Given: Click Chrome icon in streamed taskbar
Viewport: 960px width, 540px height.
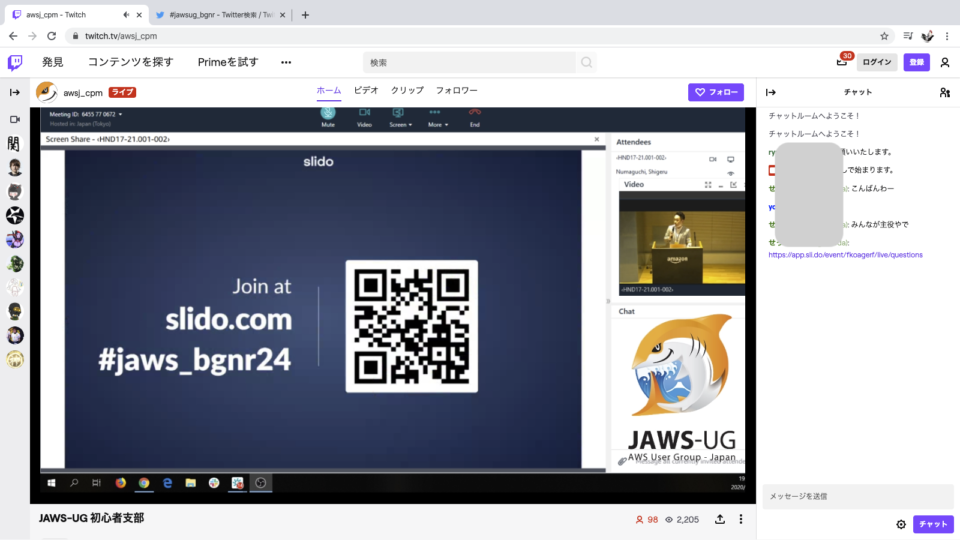Looking at the screenshot, I should pyautogui.click(x=144, y=483).
